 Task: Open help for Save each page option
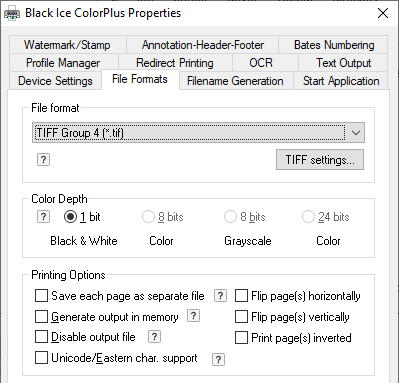pos(220,296)
